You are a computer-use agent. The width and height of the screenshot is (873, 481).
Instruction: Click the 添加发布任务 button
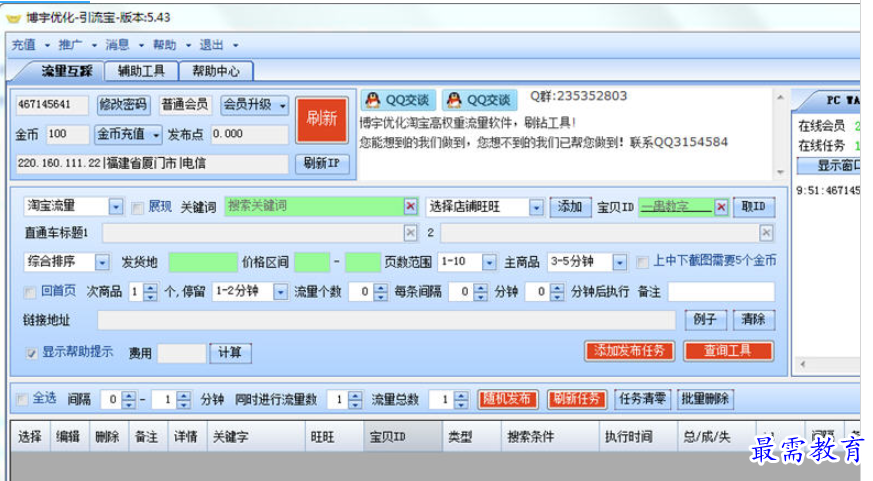pos(629,350)
